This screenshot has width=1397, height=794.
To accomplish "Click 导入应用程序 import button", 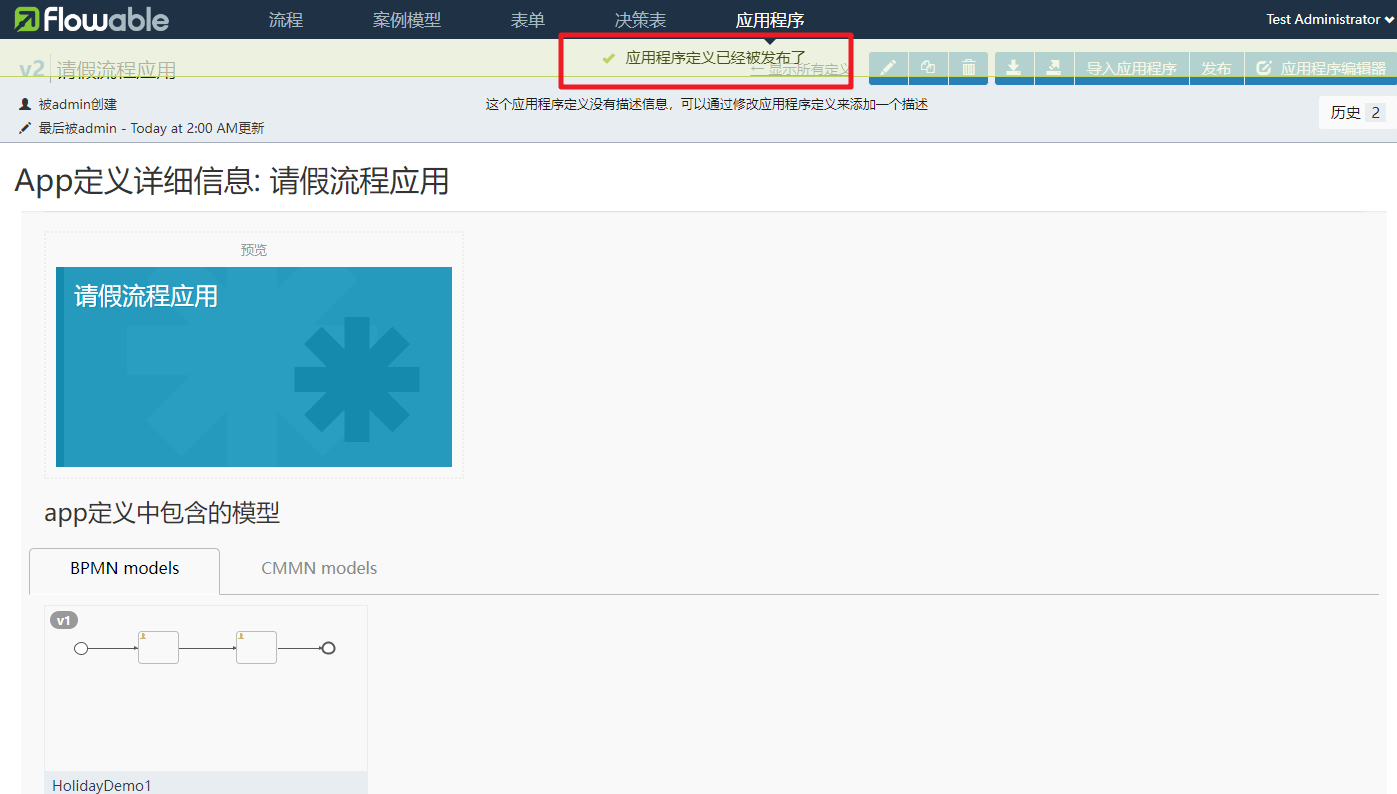I will (x=1131, y=68).
